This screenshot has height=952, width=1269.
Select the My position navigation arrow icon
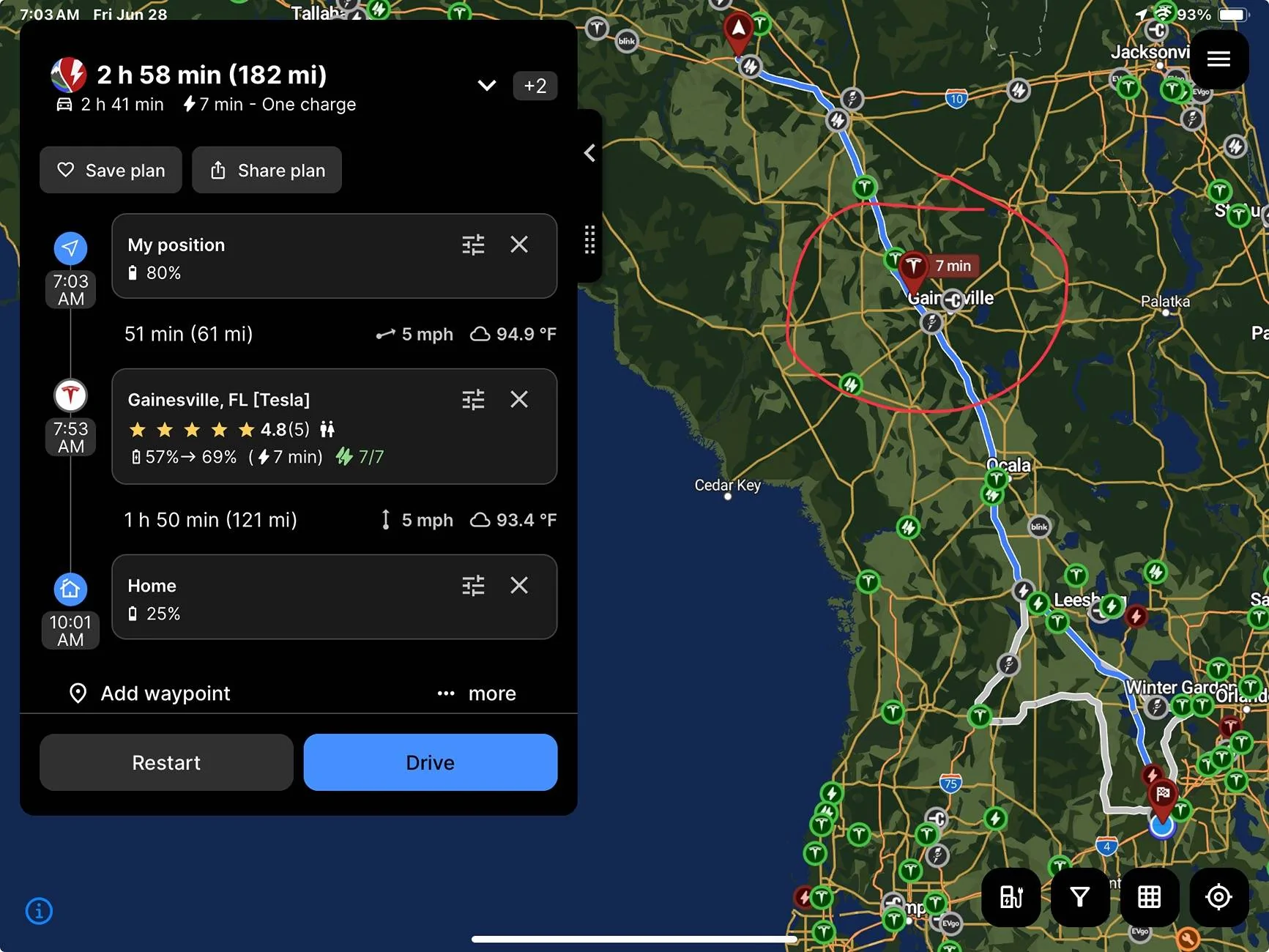(70, 249)
